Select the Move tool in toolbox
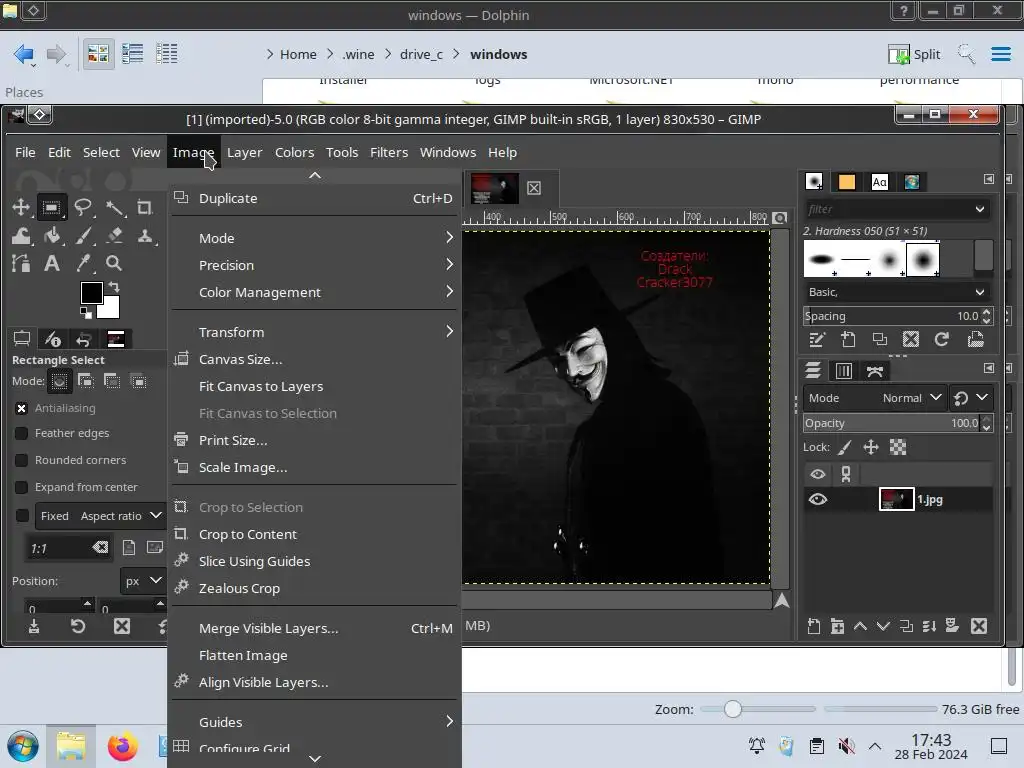The width and height of the screenshot is (1024, 768). click(x=21, y=208)
